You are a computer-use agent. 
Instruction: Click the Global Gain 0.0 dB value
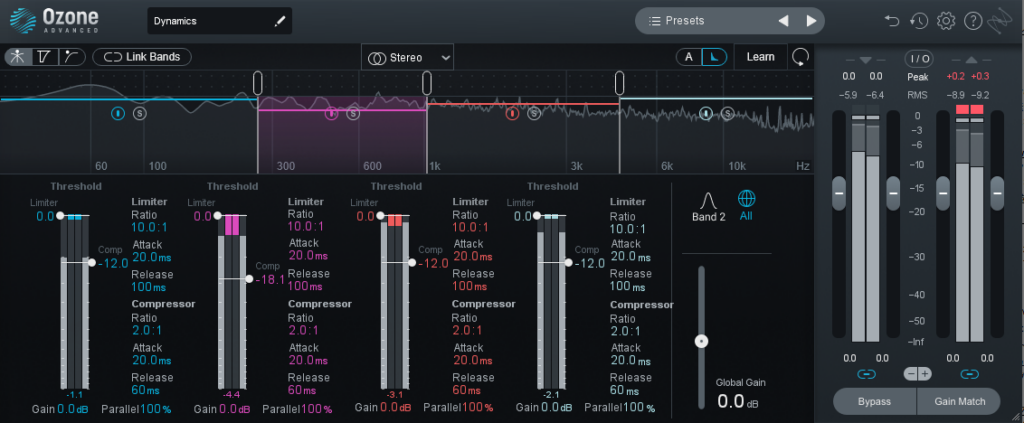738,401
